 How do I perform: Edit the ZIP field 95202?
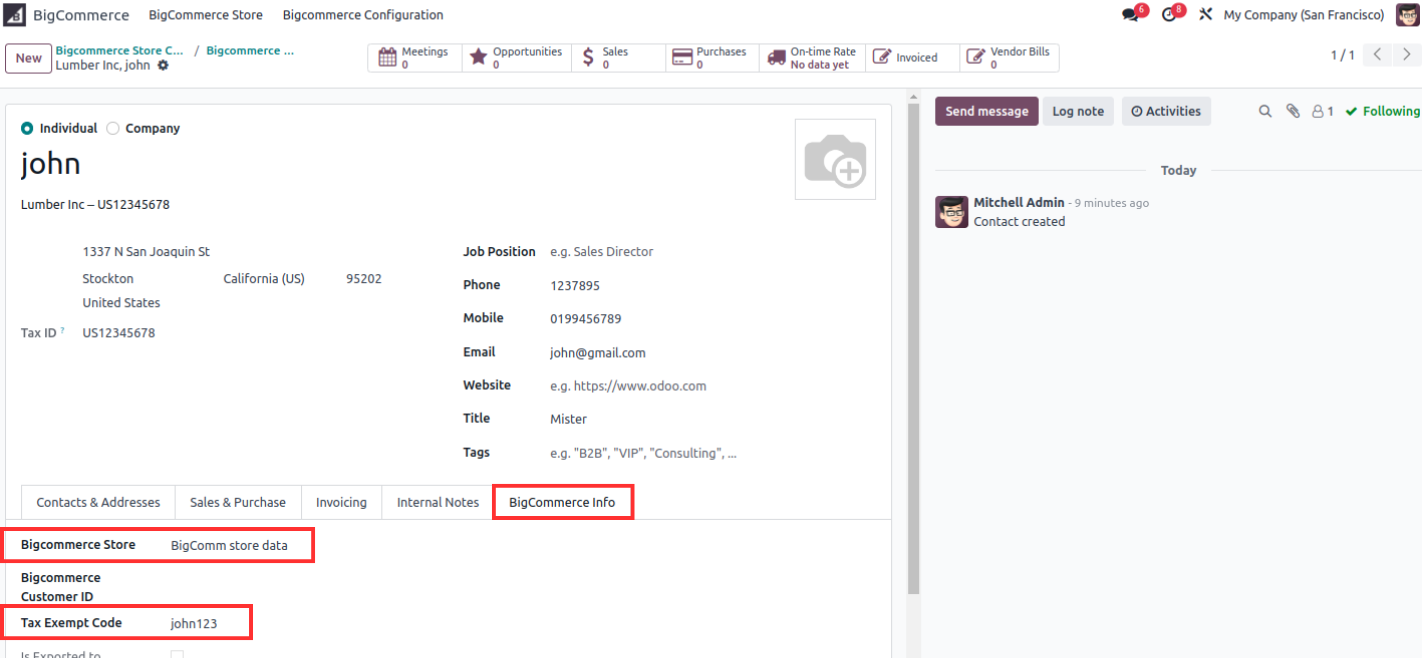point(364,279)
